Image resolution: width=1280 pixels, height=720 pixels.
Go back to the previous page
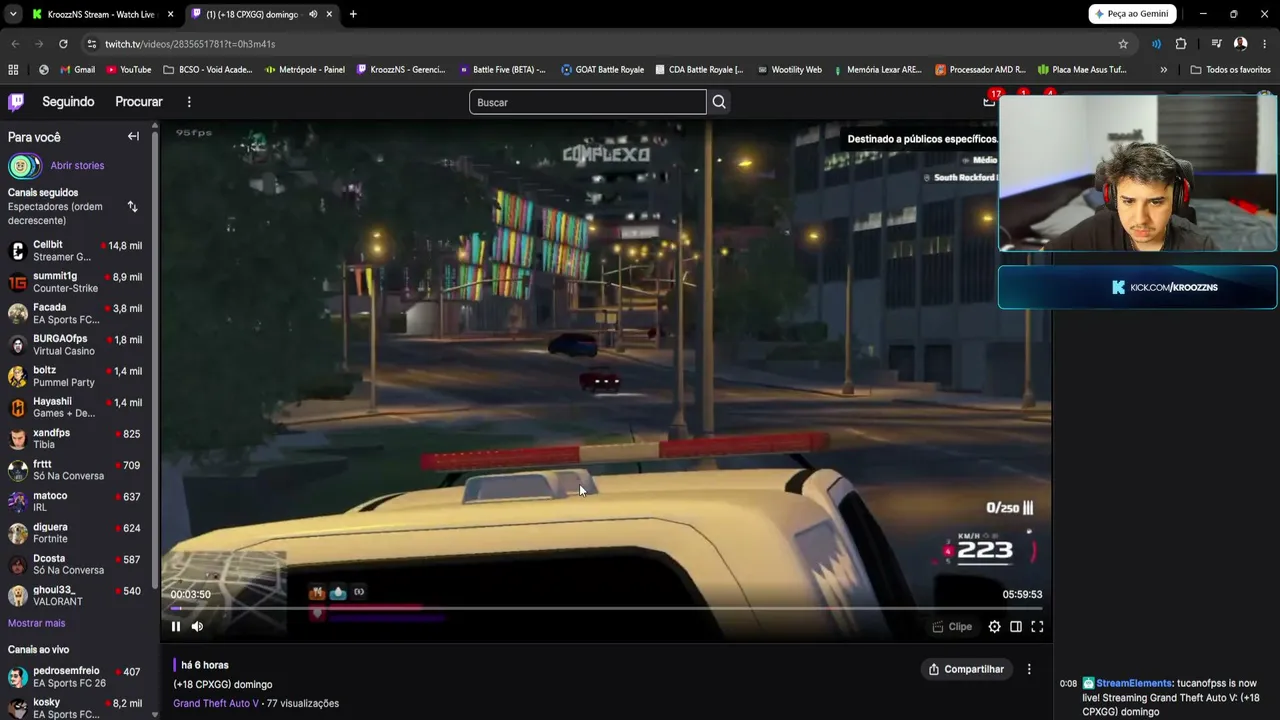(15, 44)
